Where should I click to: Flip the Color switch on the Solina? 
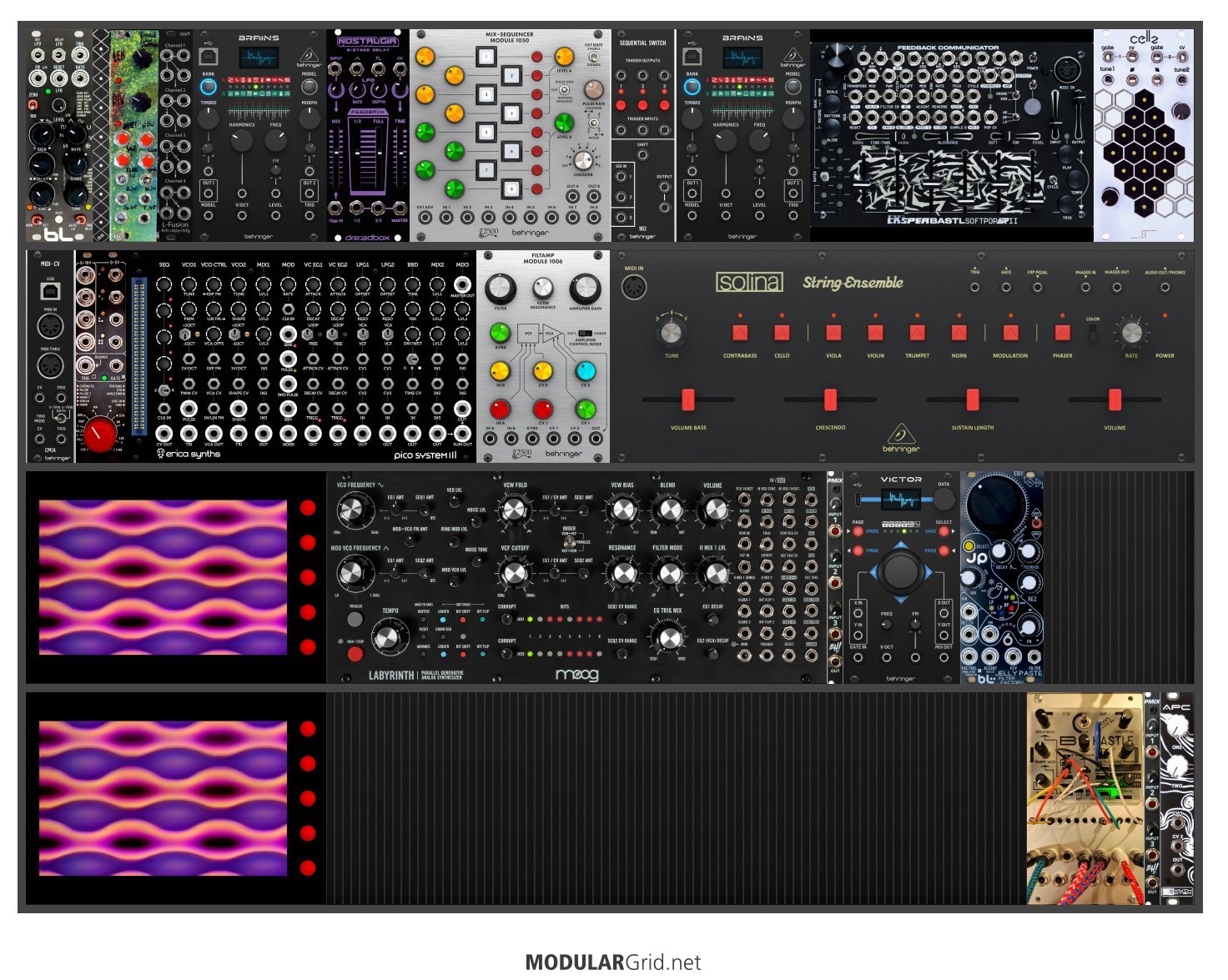1093,334
